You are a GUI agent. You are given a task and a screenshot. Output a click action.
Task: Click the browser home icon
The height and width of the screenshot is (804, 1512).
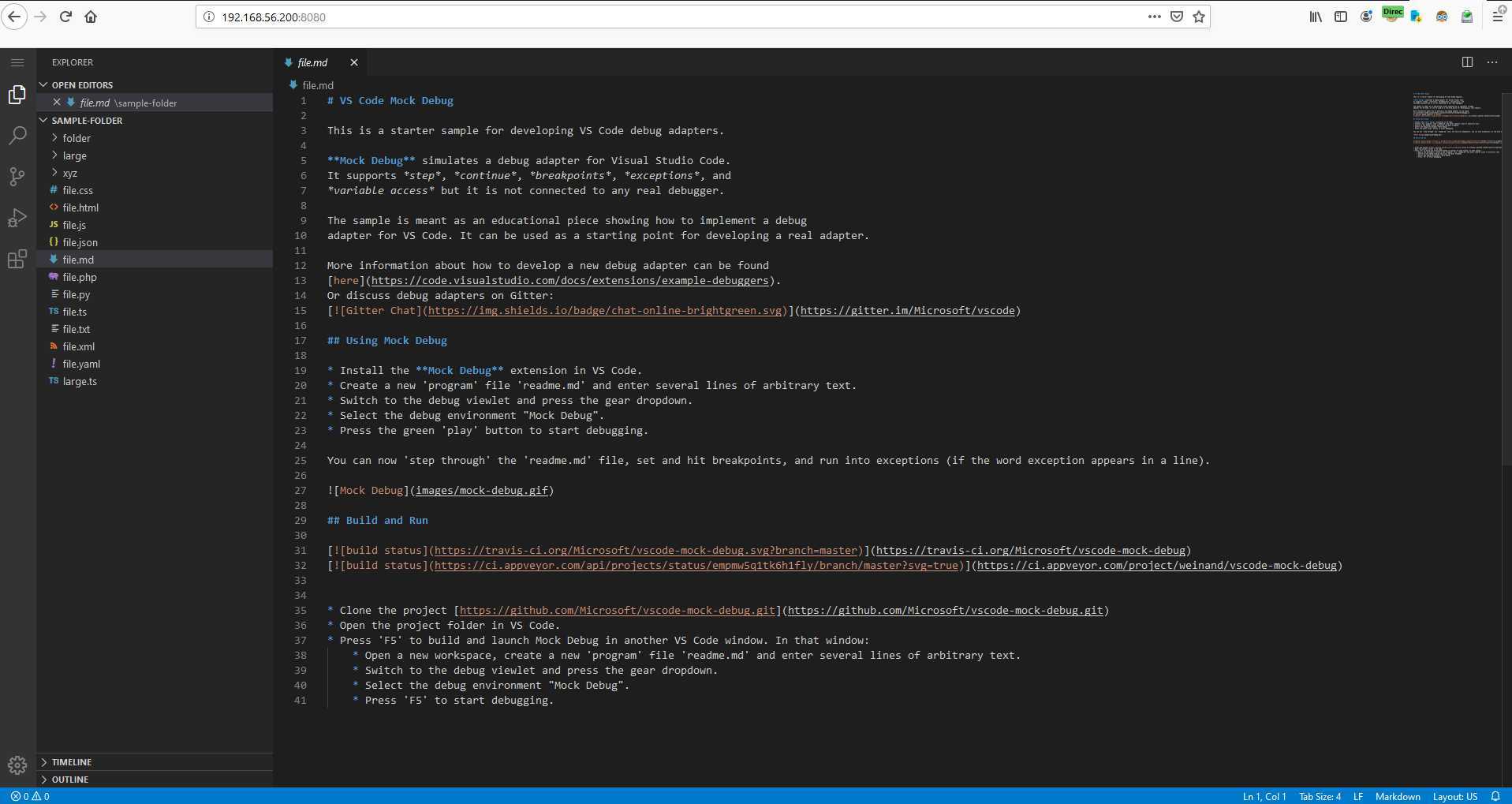pyautogui.click(x=91, y=17)
